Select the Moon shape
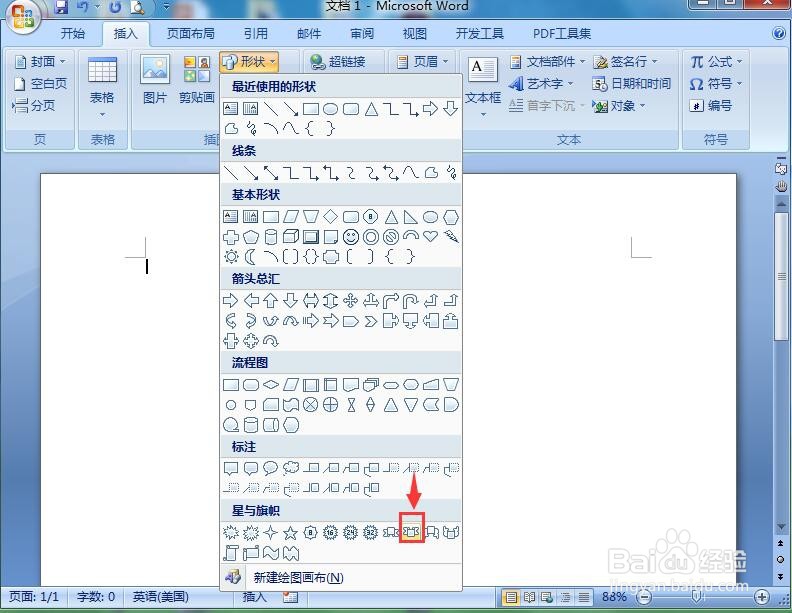Image resolution: width=792 pixels, height=613 pixels. (251, 257)
